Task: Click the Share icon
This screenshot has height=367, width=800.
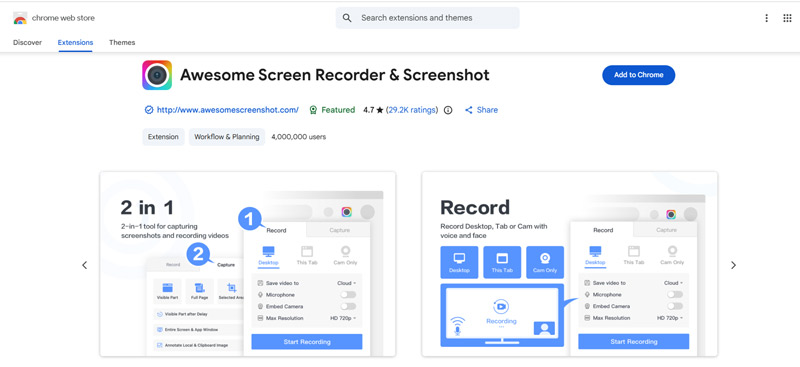Action: [x=468, y=110]
